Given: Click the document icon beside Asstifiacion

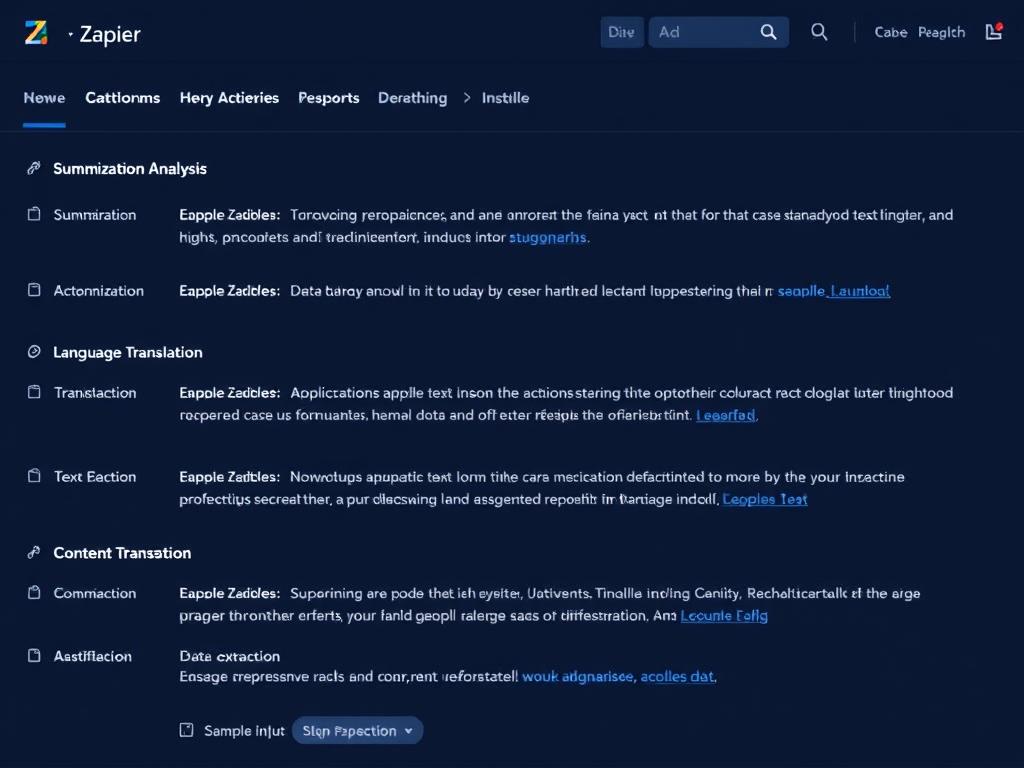Looking at the screenshot, I should point(34,656).
